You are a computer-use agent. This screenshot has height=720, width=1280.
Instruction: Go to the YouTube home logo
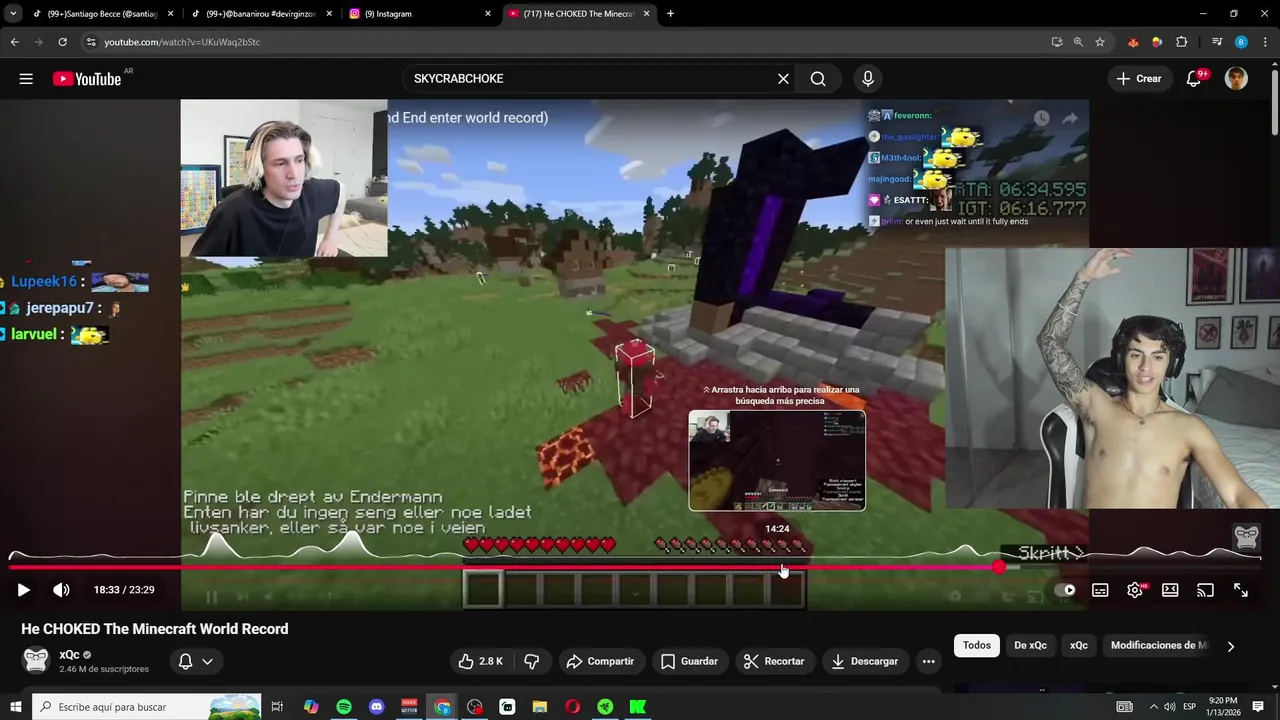[87, 79]
